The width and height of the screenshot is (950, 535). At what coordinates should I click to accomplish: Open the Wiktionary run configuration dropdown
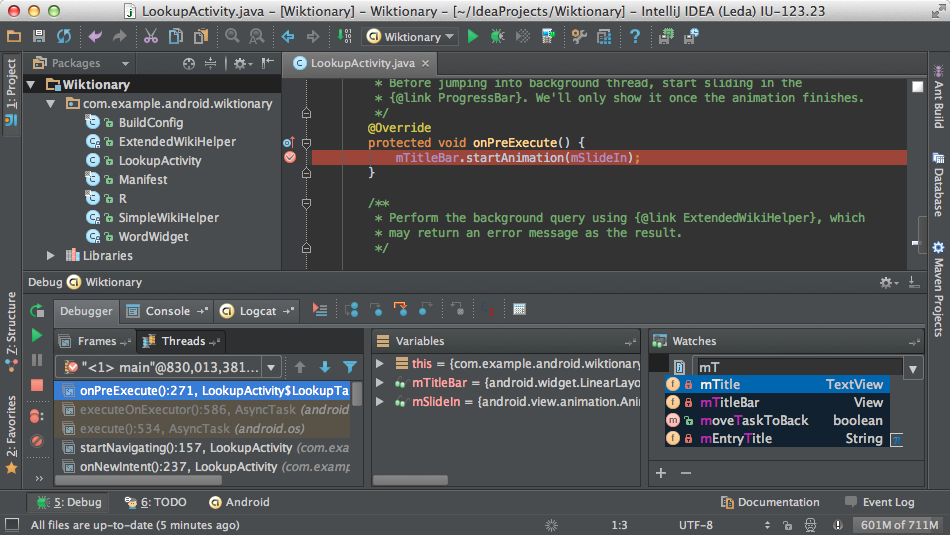(410, 37)
